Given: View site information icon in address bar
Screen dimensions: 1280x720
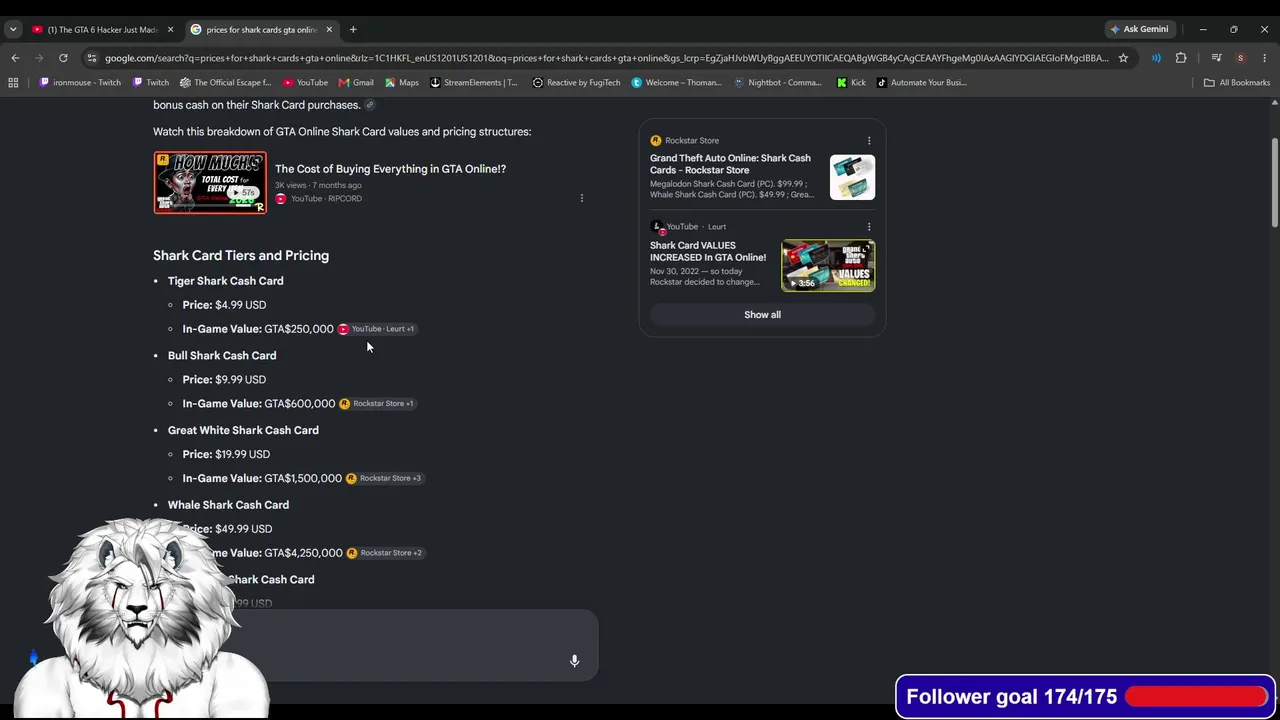Looking at the screenshot, I should point(92,58).
